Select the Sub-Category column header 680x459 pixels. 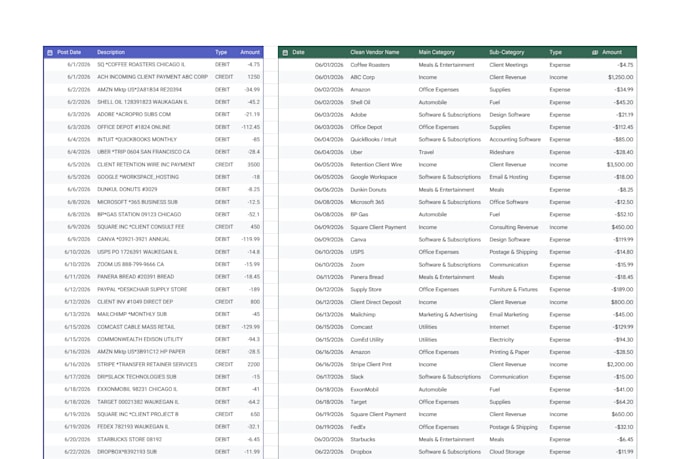(x=507, y=52)
